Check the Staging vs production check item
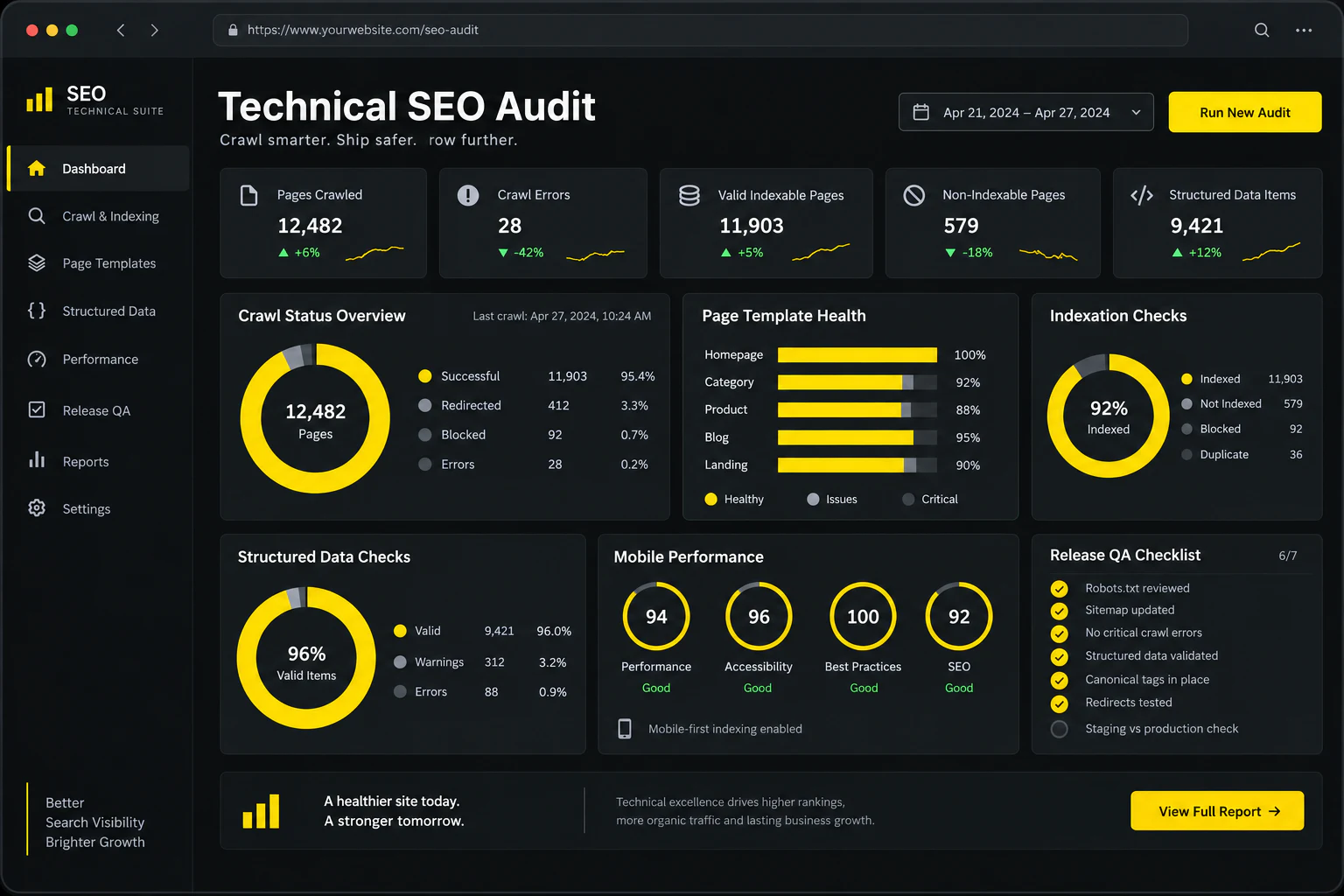Image resolution: width=1344 pixels, height=896 pixels. [1060, 729]
